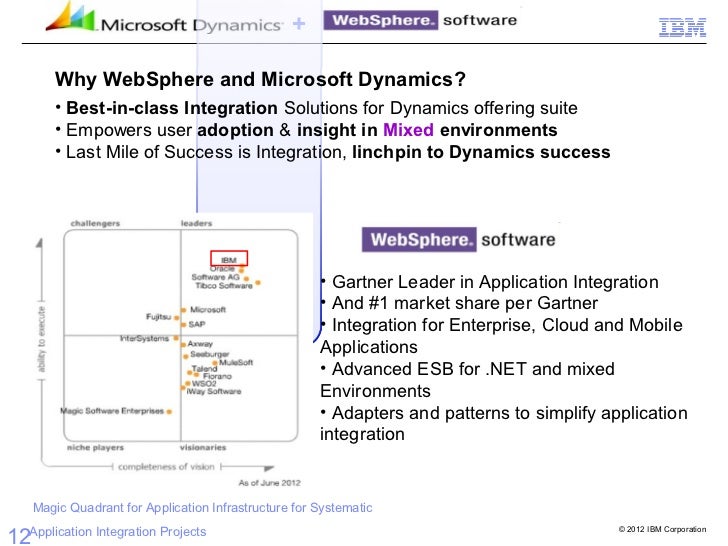Click the MuleSoft label
This screenshot has width=728, height=546.
pos(236,363)
